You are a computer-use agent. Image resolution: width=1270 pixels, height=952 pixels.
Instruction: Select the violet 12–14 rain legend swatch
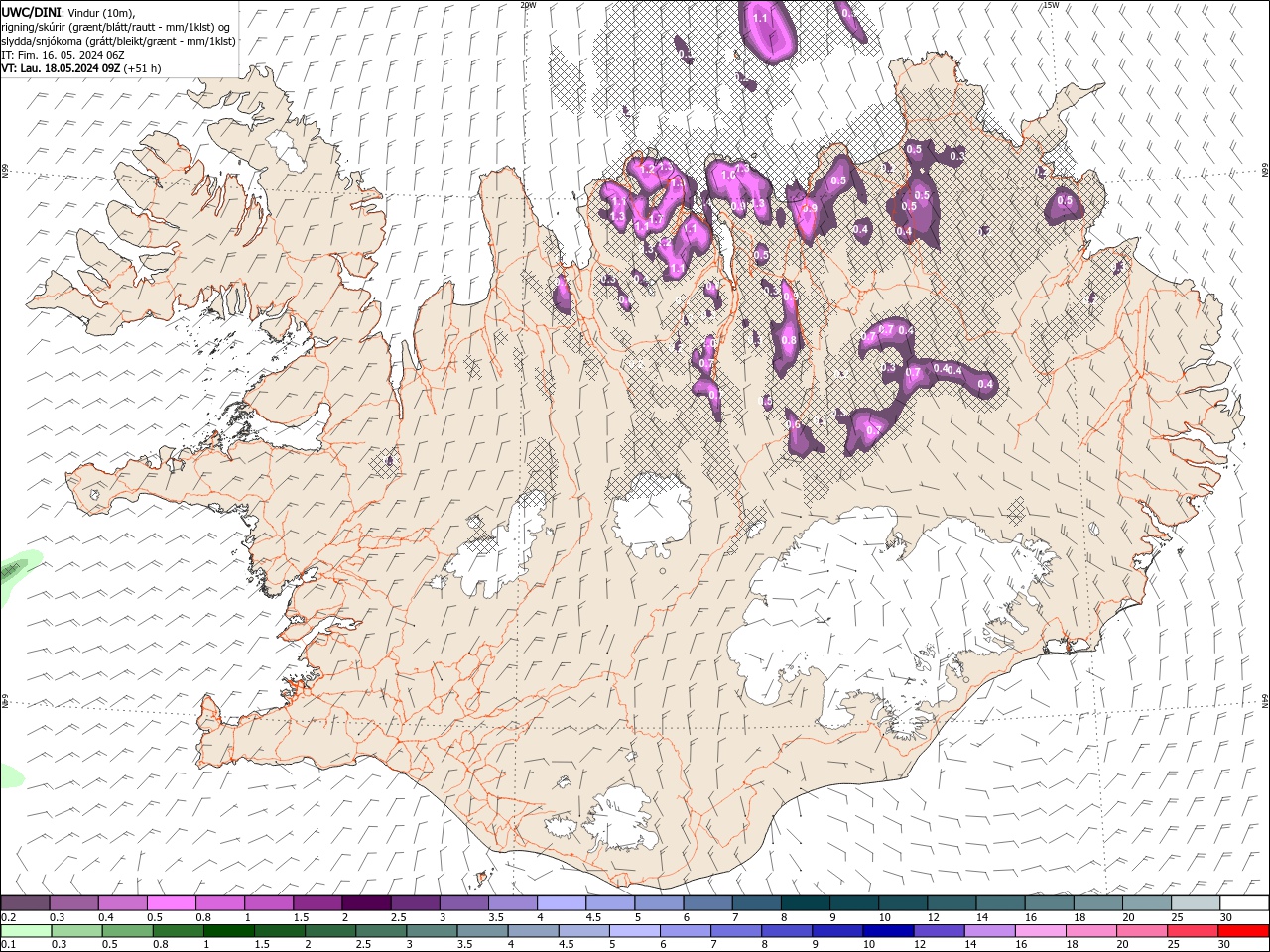tap(939, 931)
